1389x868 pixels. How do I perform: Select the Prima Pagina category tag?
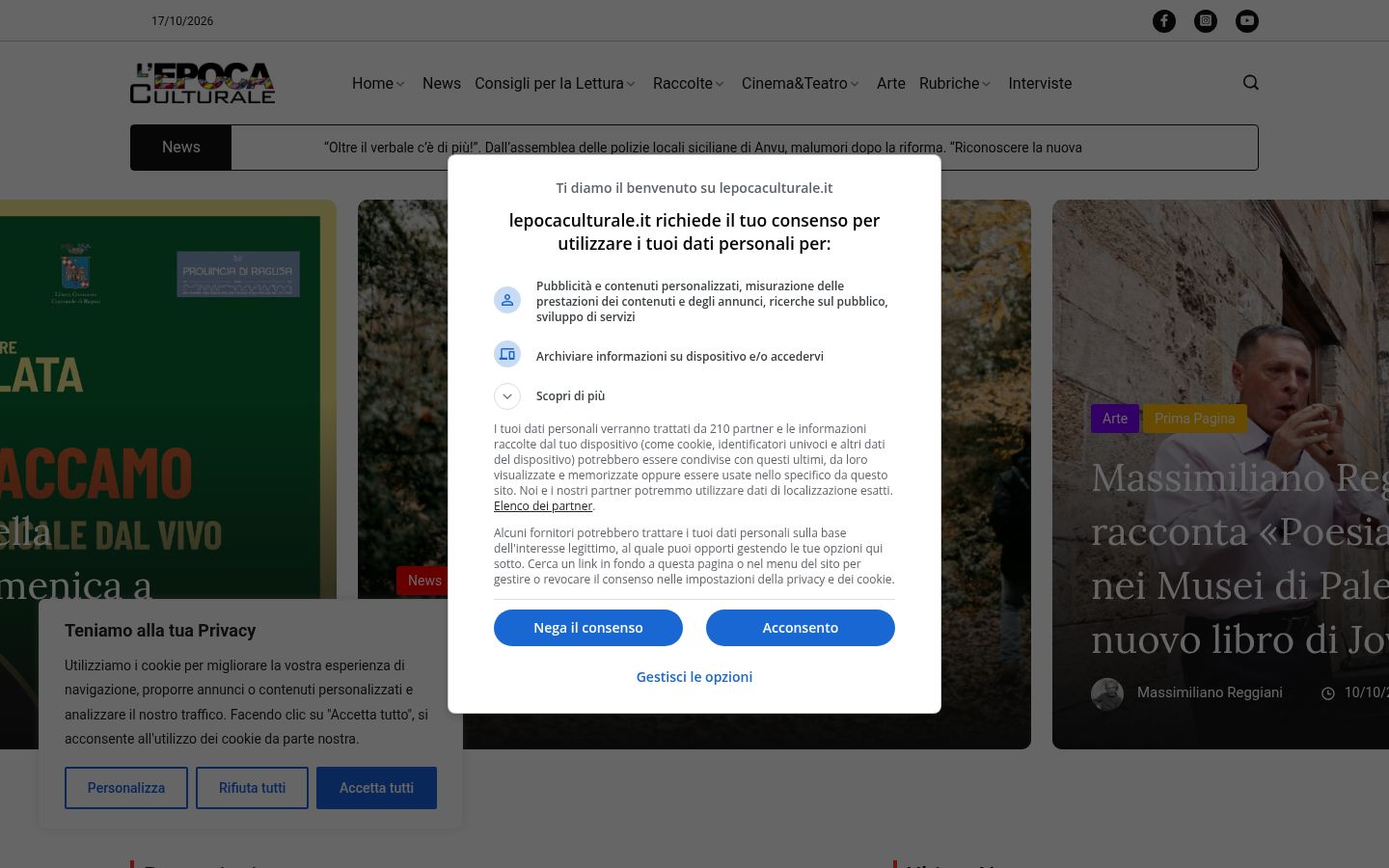coord(1195,419)
